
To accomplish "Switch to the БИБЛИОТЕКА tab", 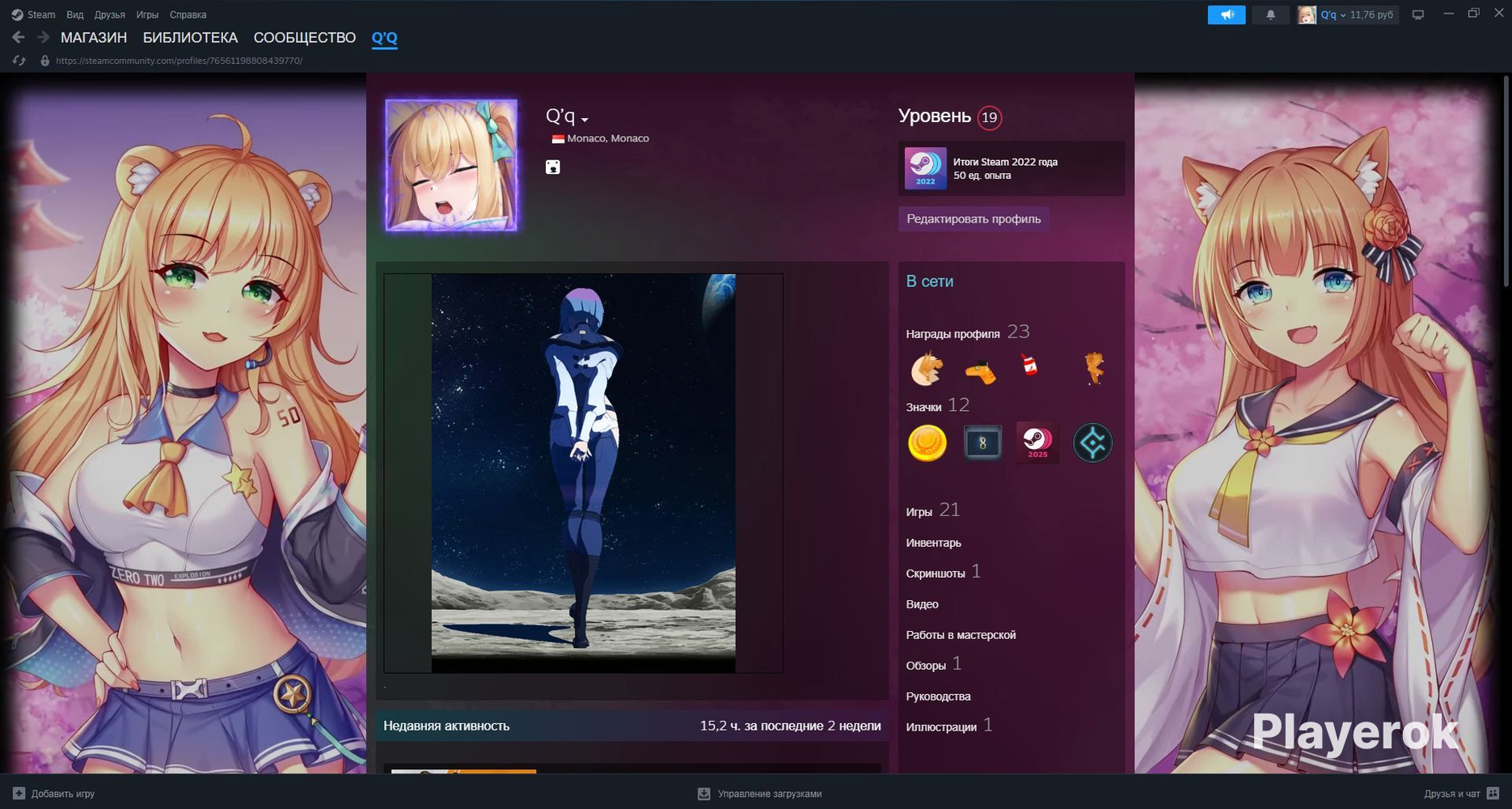I will (190, 37).
